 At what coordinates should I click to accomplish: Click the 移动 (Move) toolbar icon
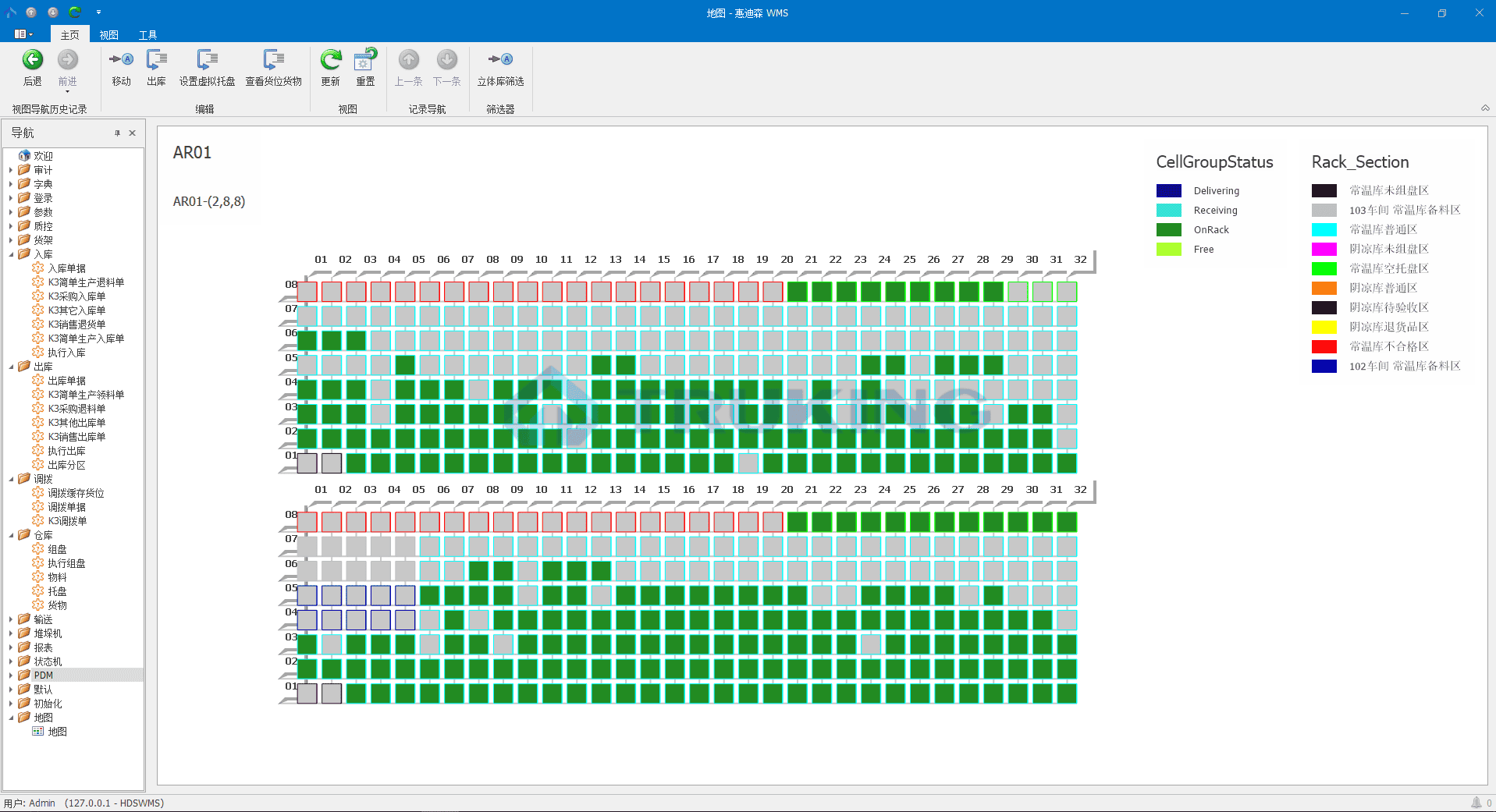point(121,60)
